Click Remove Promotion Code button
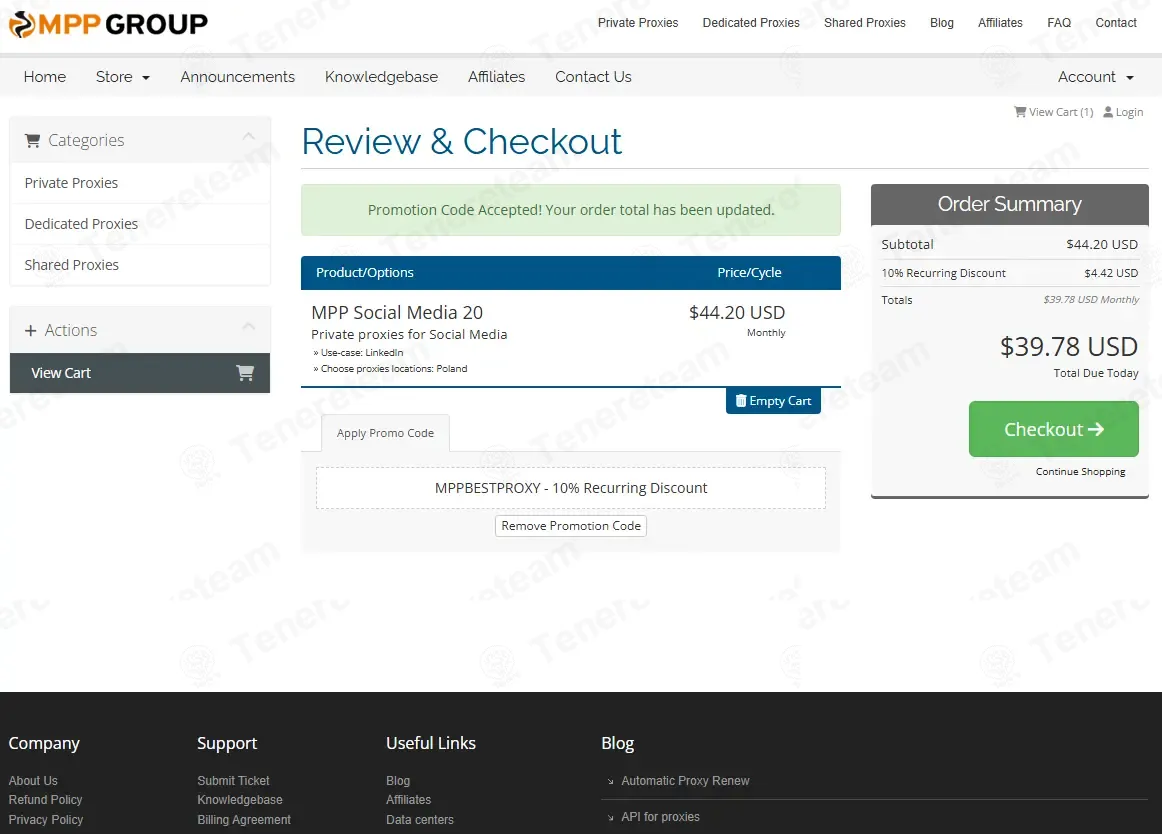This screenshot has height=834, width=1162. tap(571, 526)
